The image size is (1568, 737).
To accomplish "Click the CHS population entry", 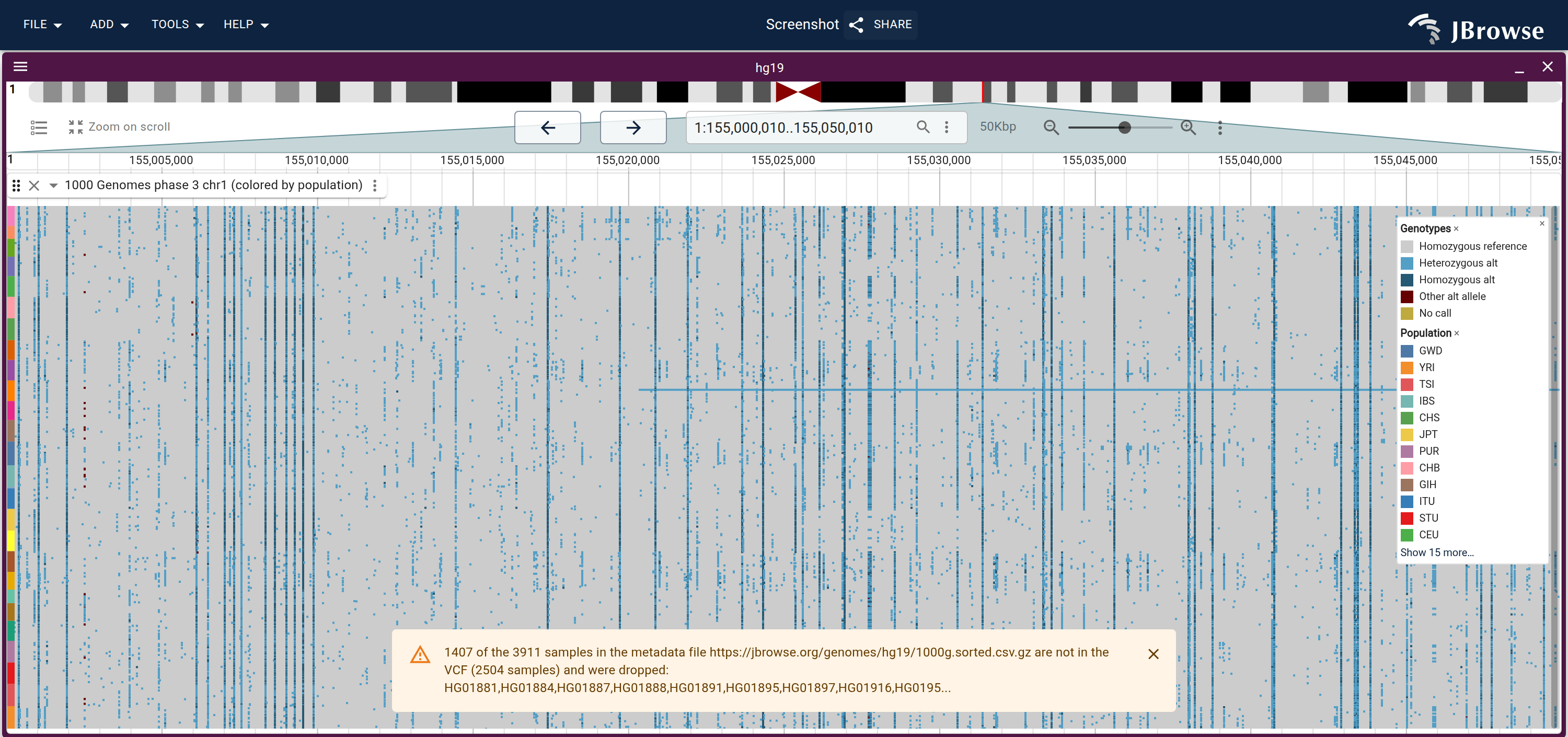I will (1421, 418).
